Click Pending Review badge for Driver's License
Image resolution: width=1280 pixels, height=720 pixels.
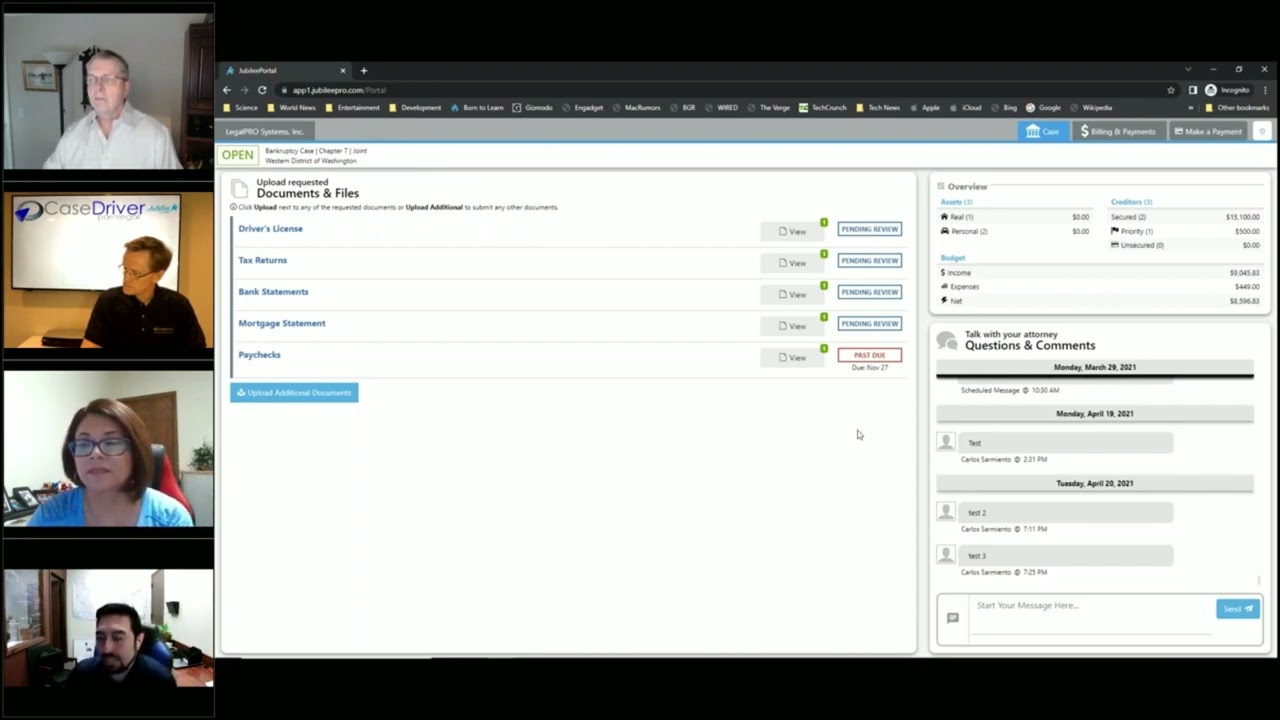pos(869,229)
